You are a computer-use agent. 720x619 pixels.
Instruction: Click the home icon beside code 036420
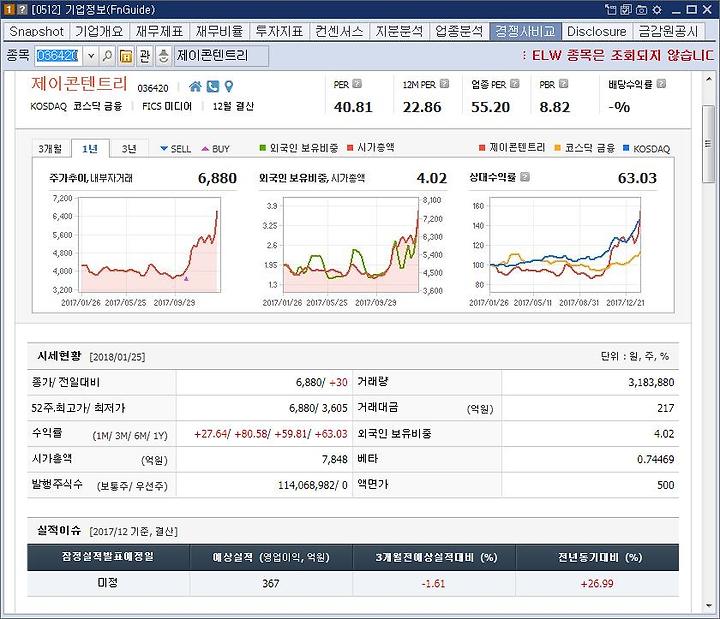(x=195, y=86)
